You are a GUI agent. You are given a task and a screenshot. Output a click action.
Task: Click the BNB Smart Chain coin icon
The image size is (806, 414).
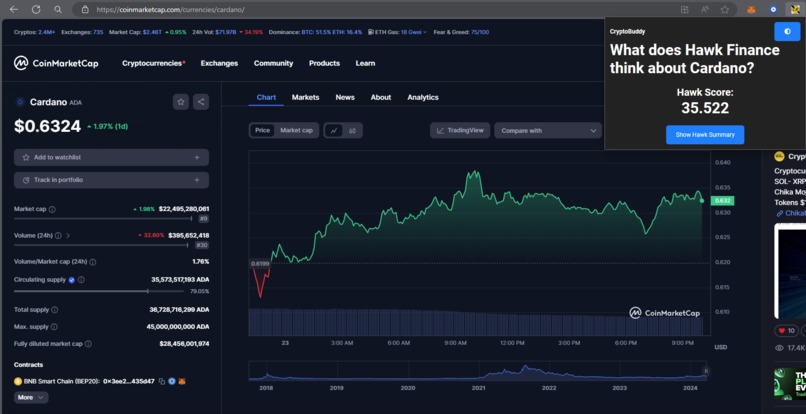pos(18,382)
